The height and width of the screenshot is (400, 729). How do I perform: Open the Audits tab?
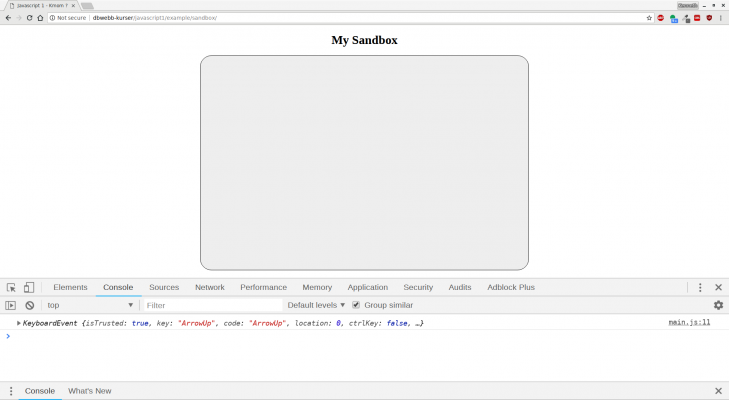click(x=460, y=287)
